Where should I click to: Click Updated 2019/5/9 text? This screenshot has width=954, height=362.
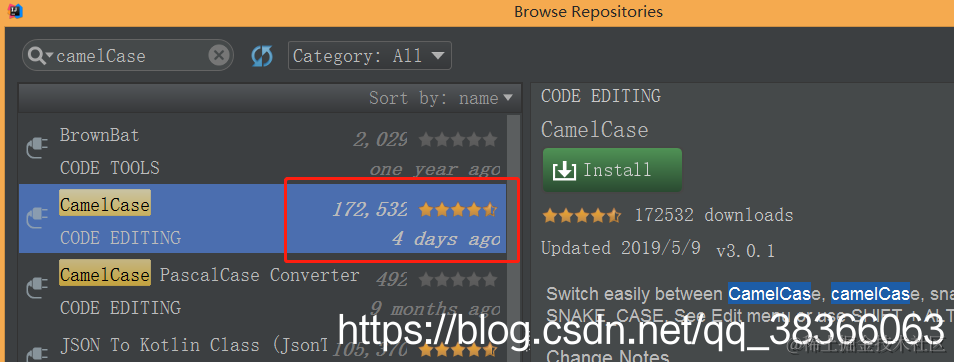click(621, 248)
